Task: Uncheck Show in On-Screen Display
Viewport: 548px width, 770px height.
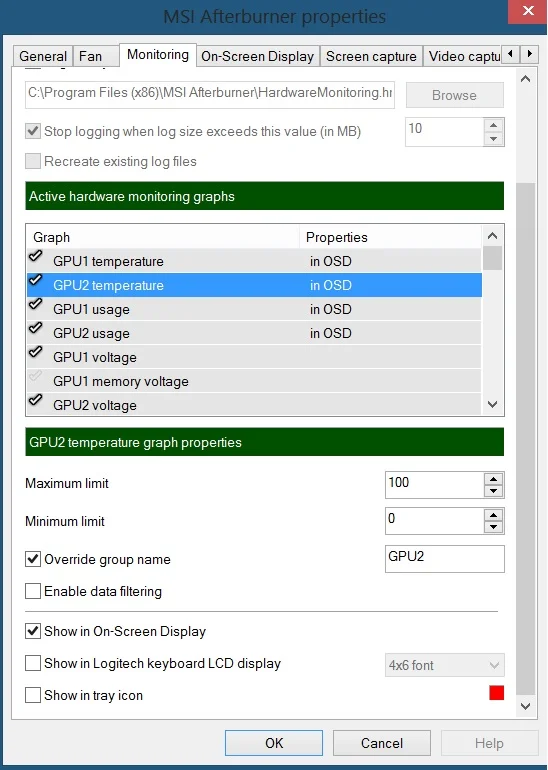Action: [33, 632]
